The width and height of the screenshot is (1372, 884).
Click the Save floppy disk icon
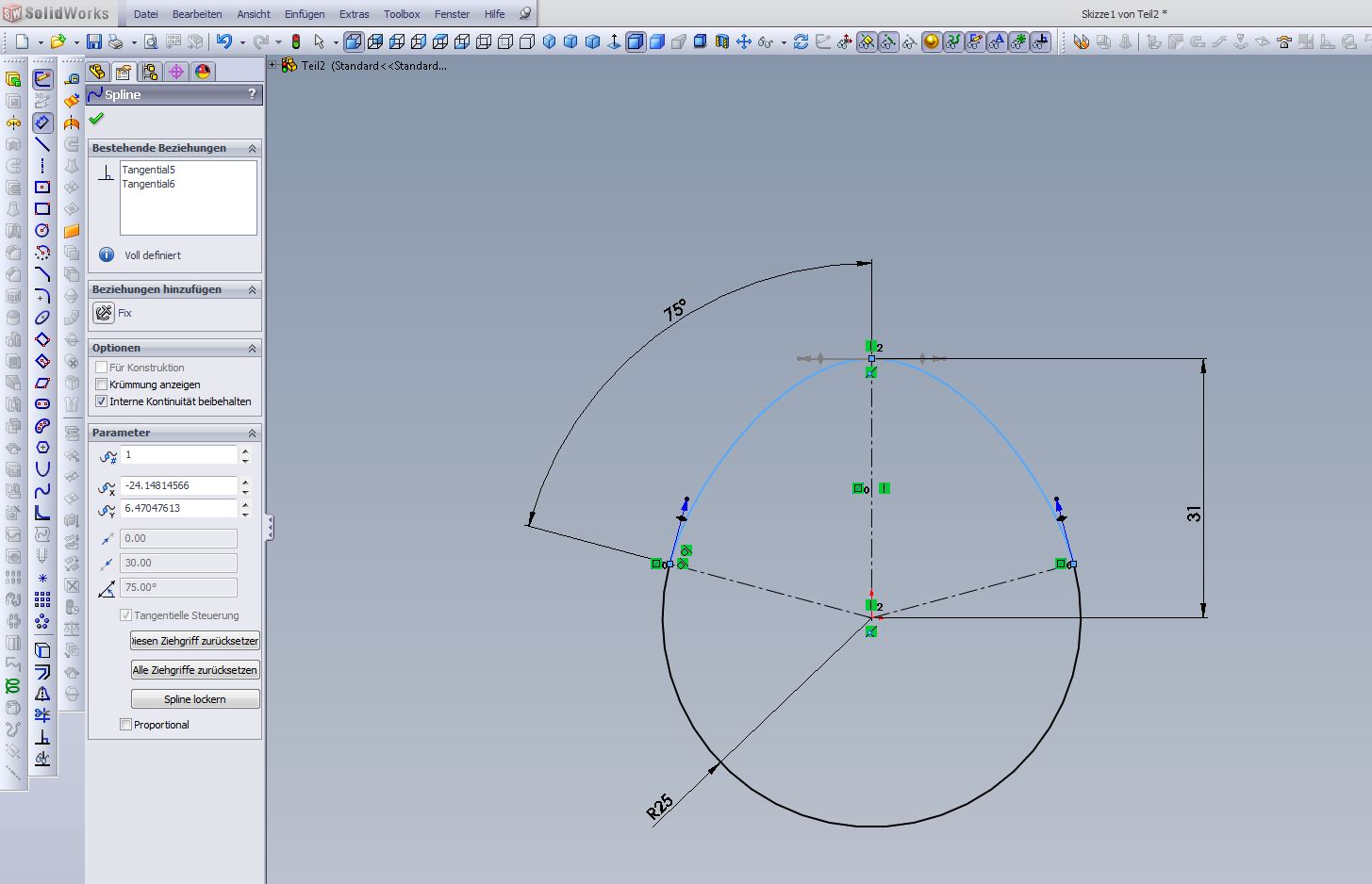pyautogui.click(x=93, y=41)
